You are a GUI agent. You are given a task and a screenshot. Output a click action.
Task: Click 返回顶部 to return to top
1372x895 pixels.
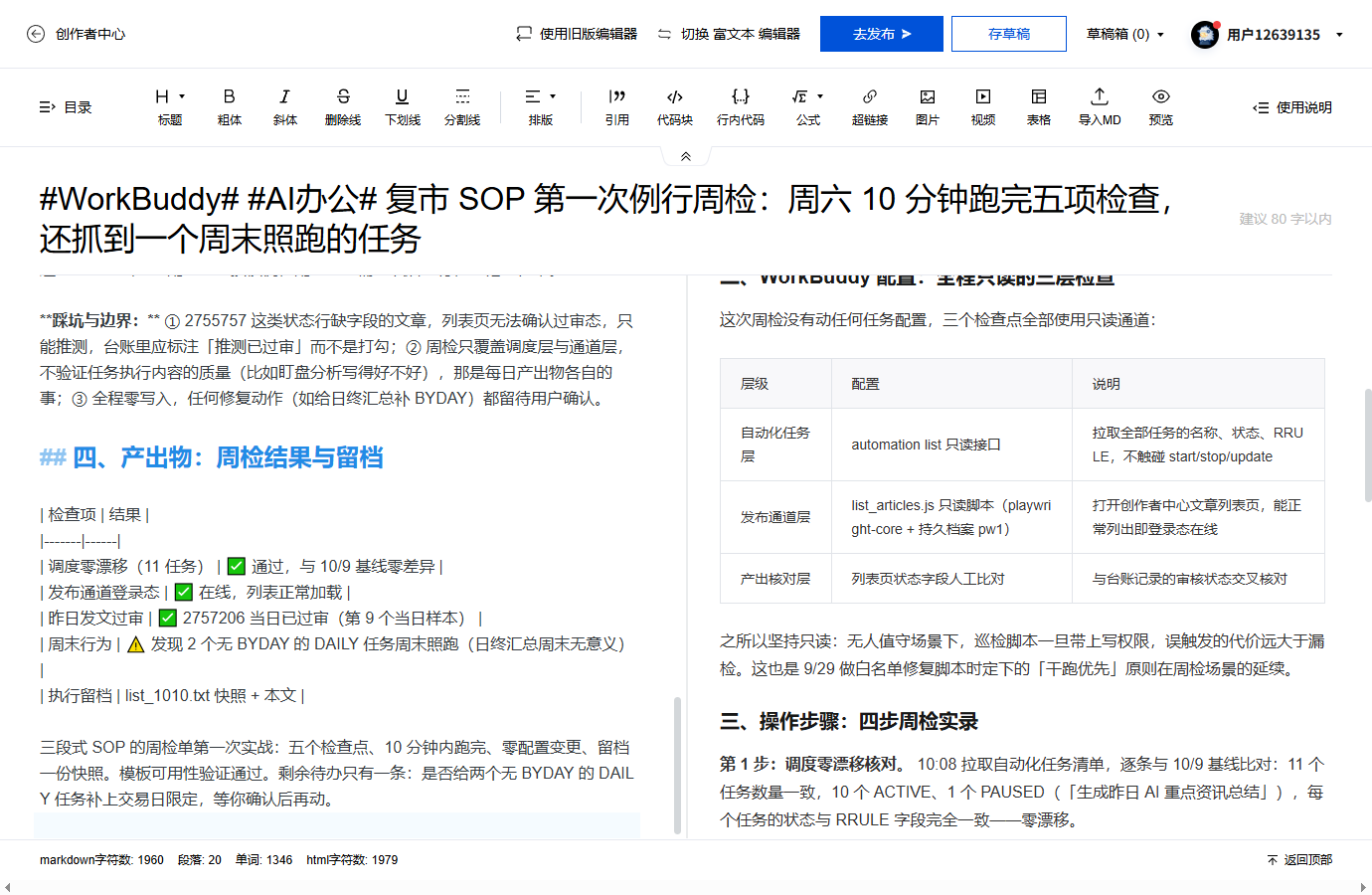pos(1299,859)
